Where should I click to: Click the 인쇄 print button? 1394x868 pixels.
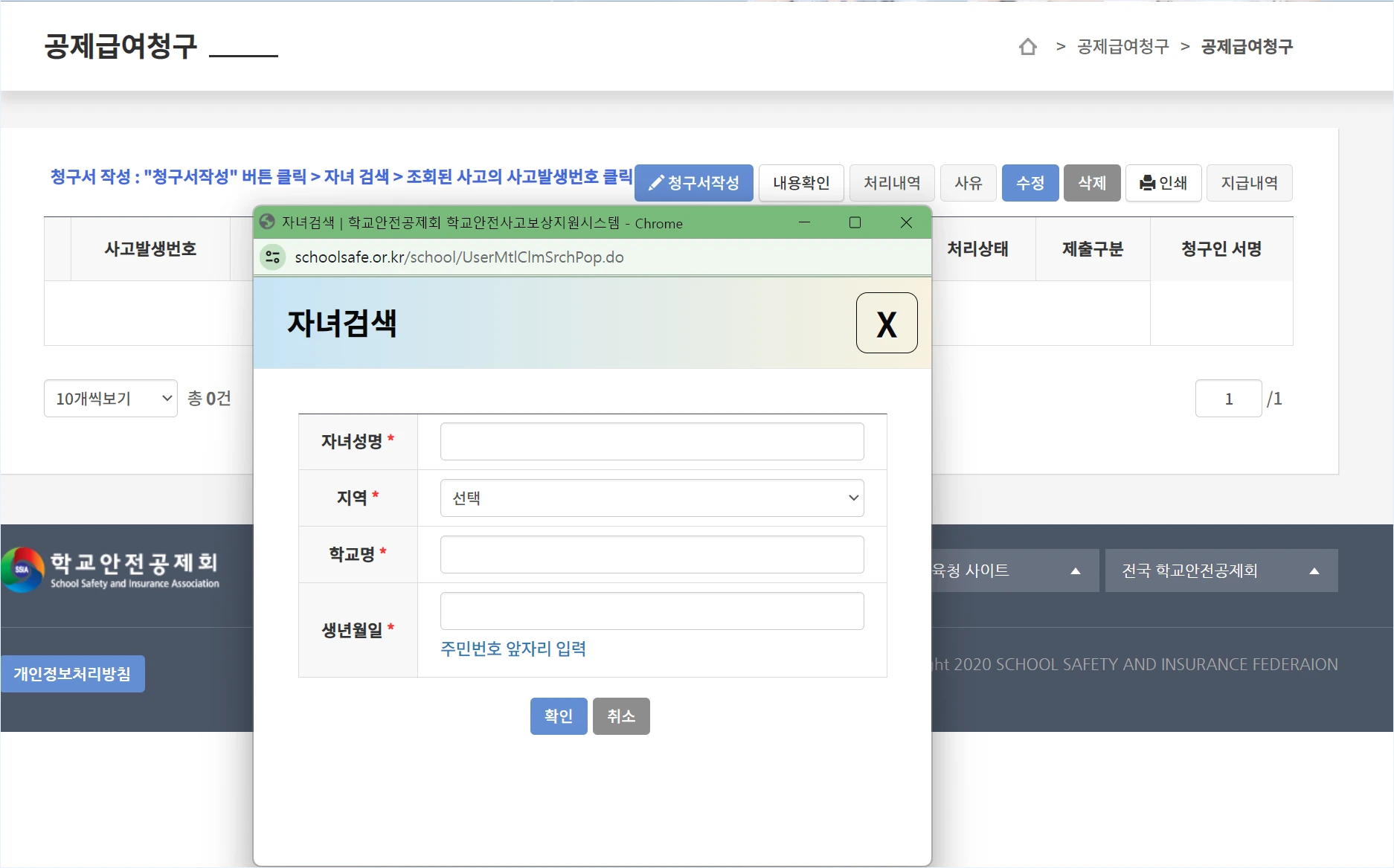(1163, 183)
